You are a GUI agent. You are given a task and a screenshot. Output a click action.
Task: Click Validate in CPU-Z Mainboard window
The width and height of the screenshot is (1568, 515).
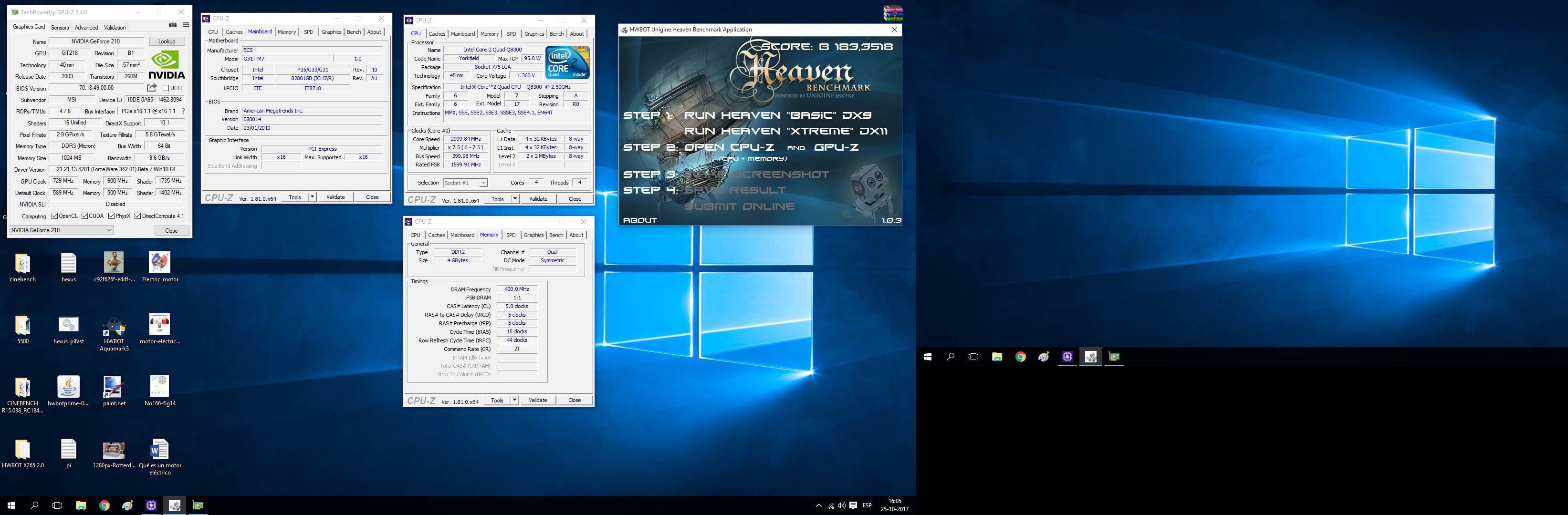335,197
